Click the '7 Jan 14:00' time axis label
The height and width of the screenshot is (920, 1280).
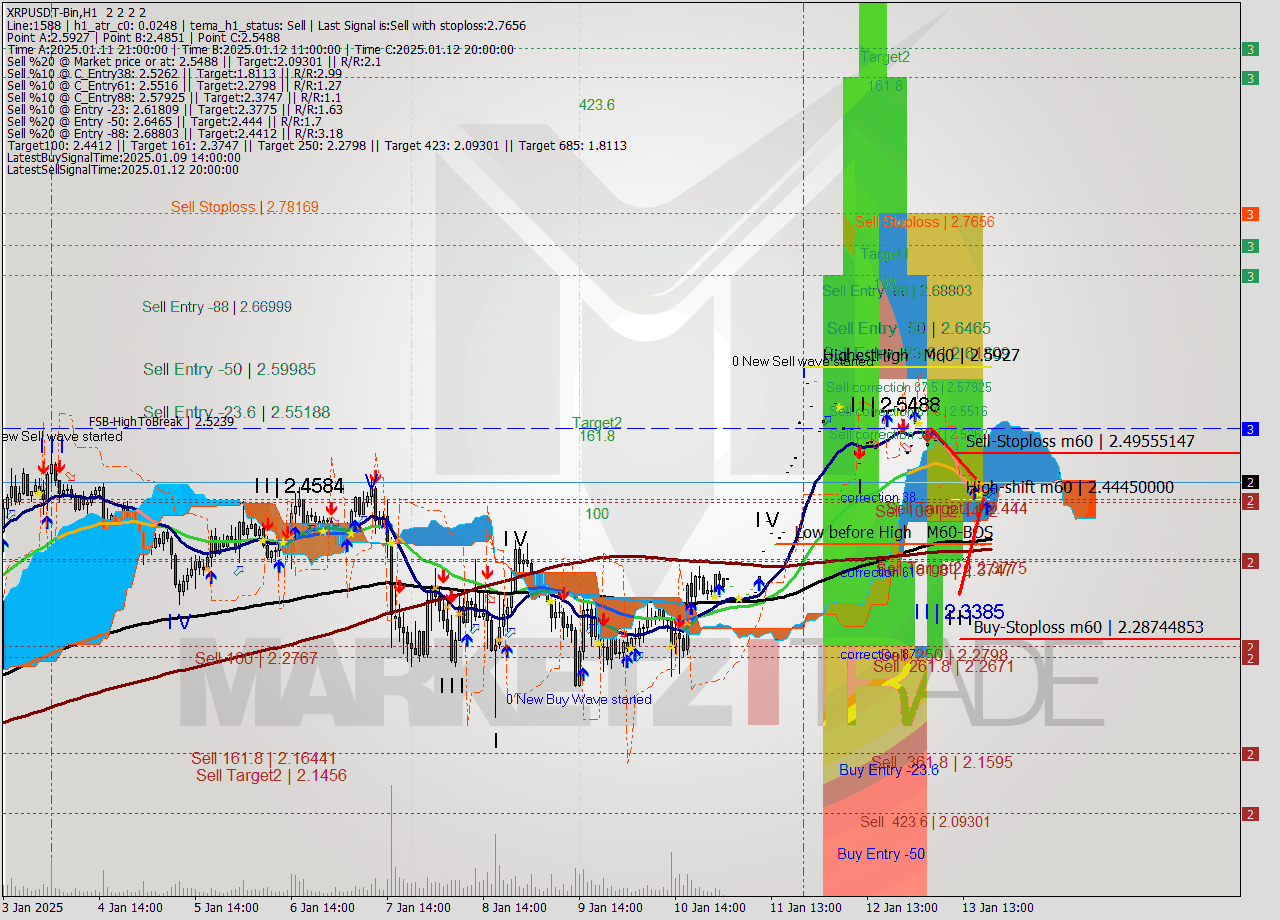(x=417, y=908)
